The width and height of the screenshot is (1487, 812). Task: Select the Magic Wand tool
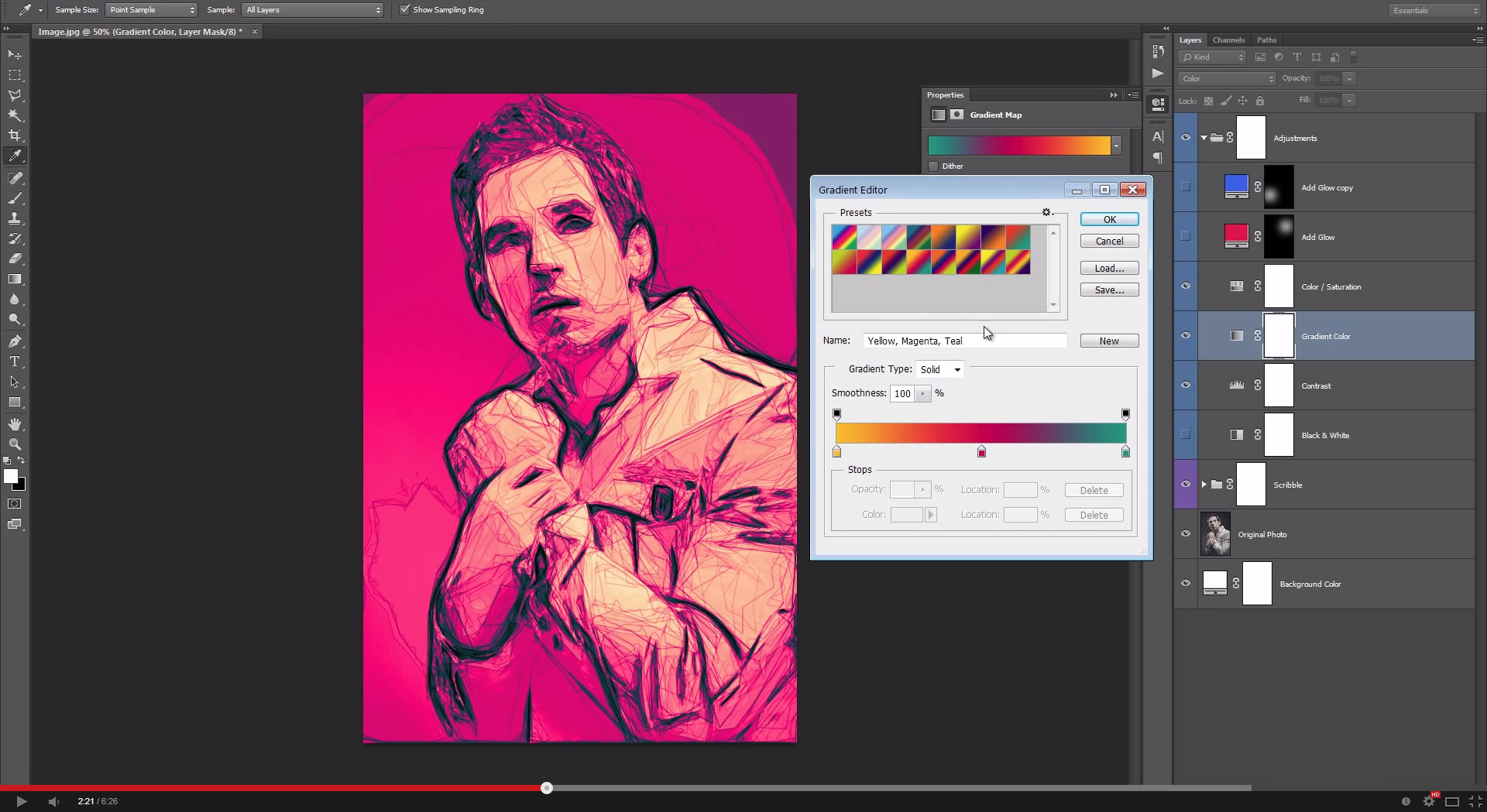[15, 115]
